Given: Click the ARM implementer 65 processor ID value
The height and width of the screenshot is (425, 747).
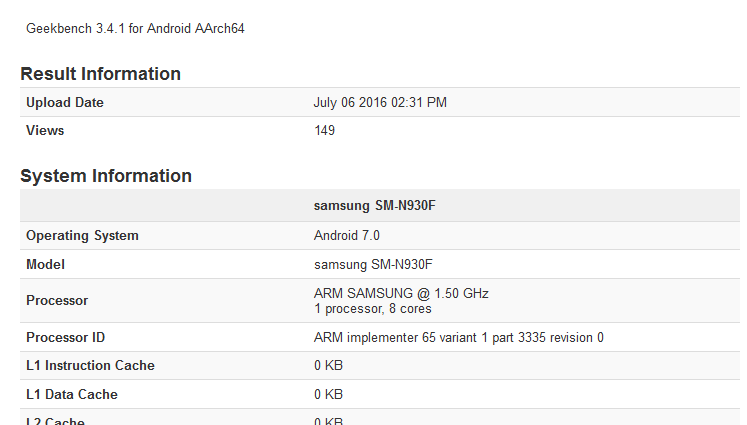Looking at the screenshot, I should pos(458,338).
